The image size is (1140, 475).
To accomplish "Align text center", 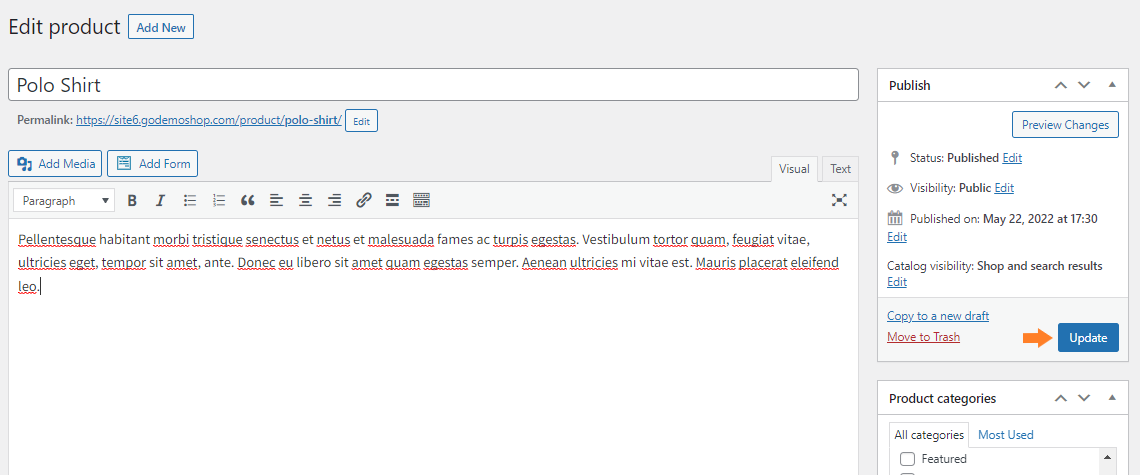I will point(305,201).
